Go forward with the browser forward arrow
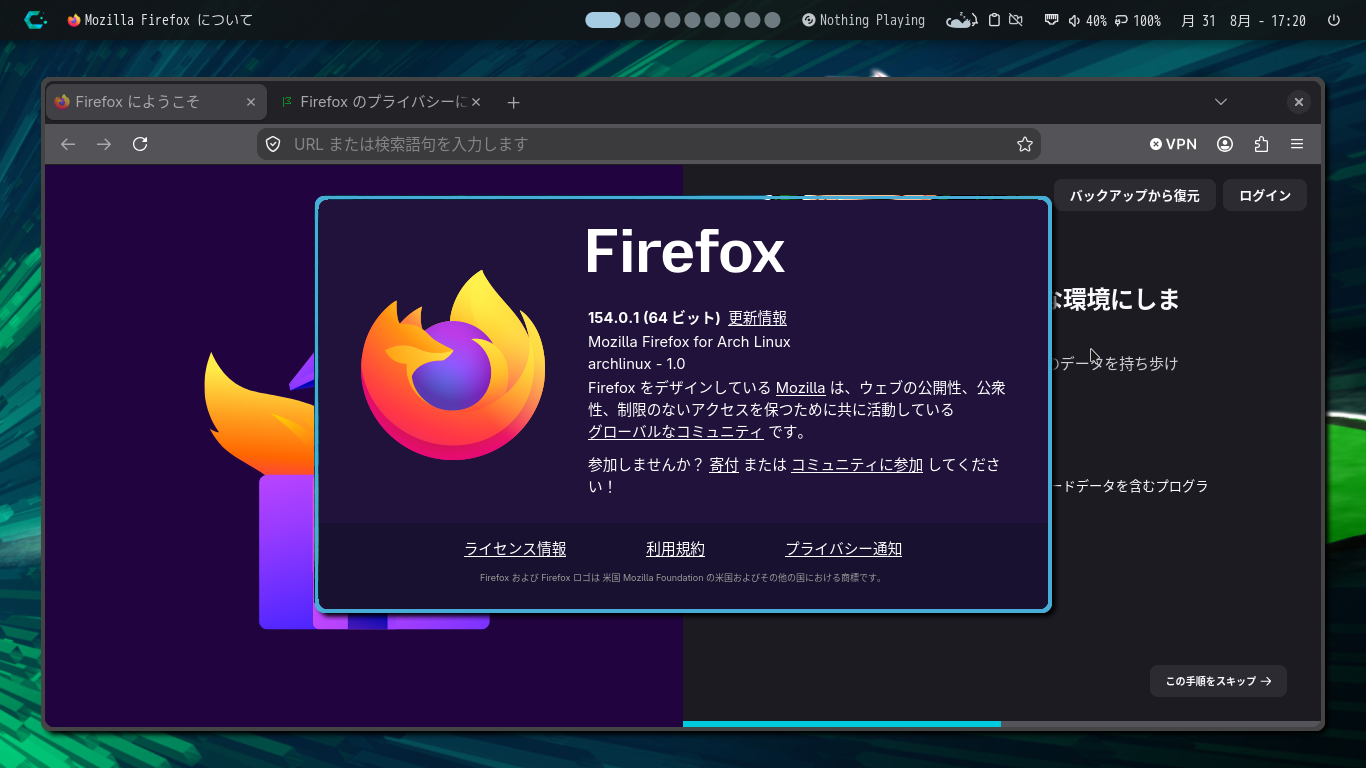The image size is (1366, 768). point(104,144)
